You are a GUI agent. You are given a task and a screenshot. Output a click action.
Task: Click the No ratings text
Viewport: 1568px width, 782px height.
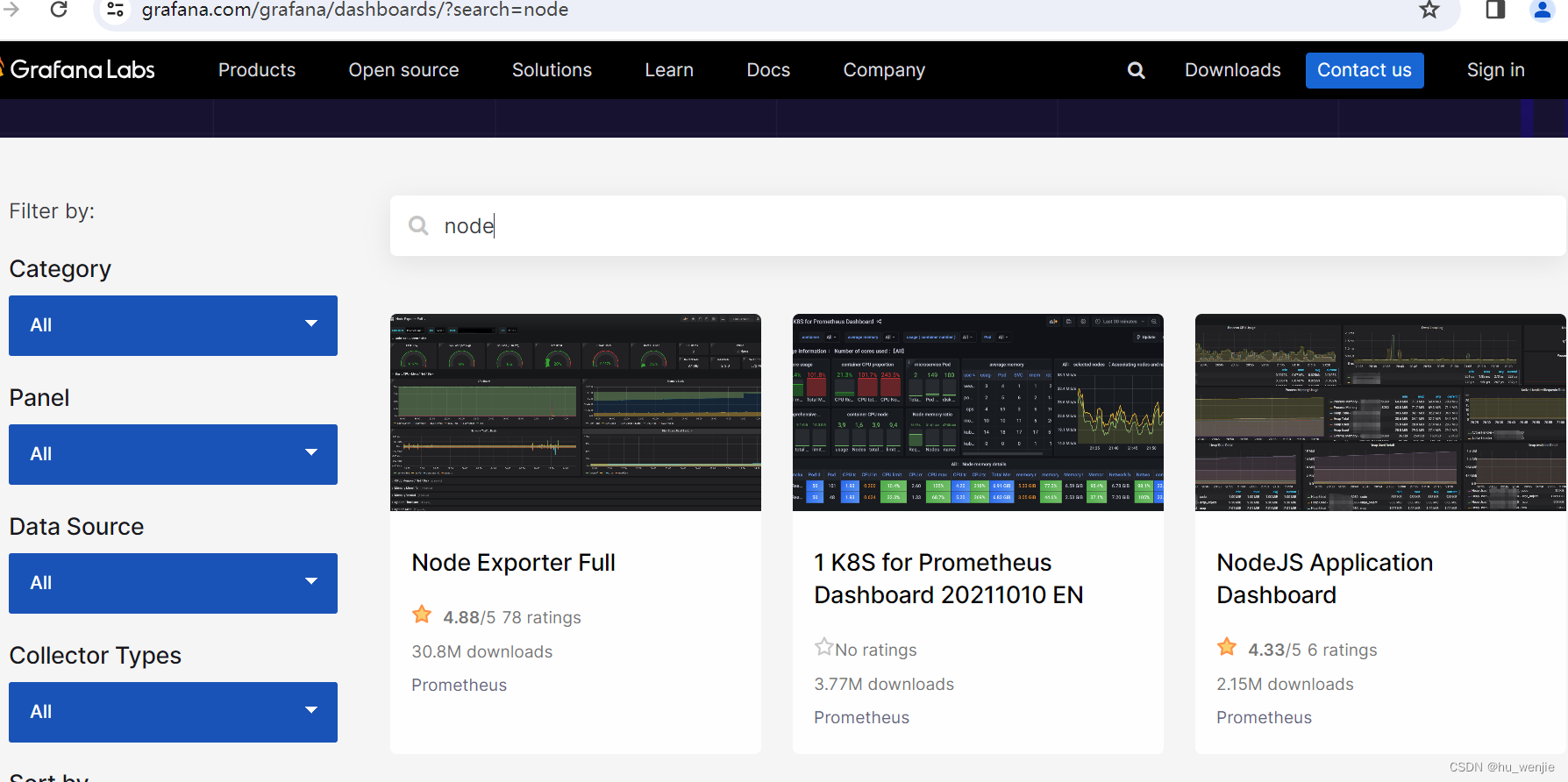tap(876, 650)
